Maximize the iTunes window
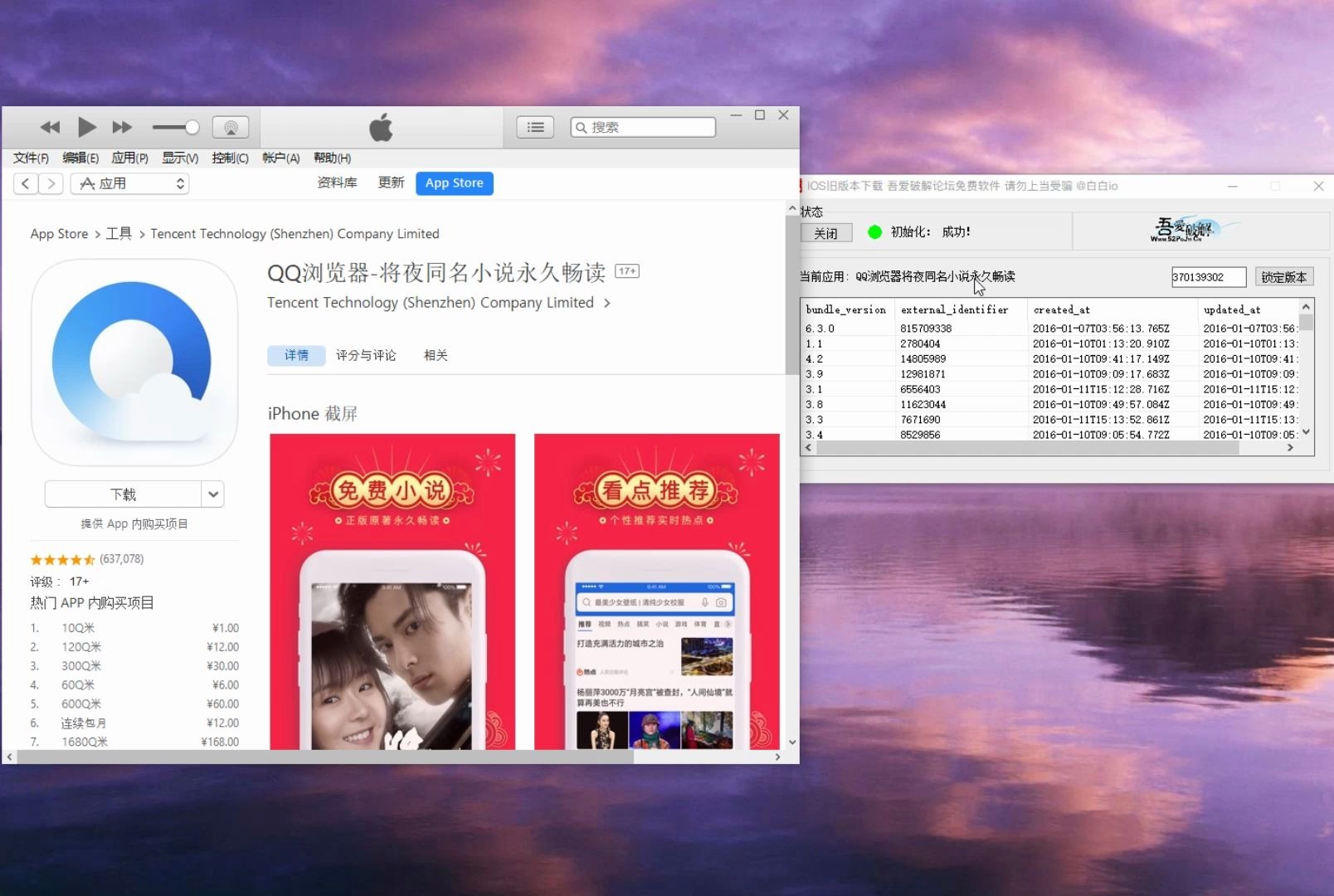 click(759, 115)
